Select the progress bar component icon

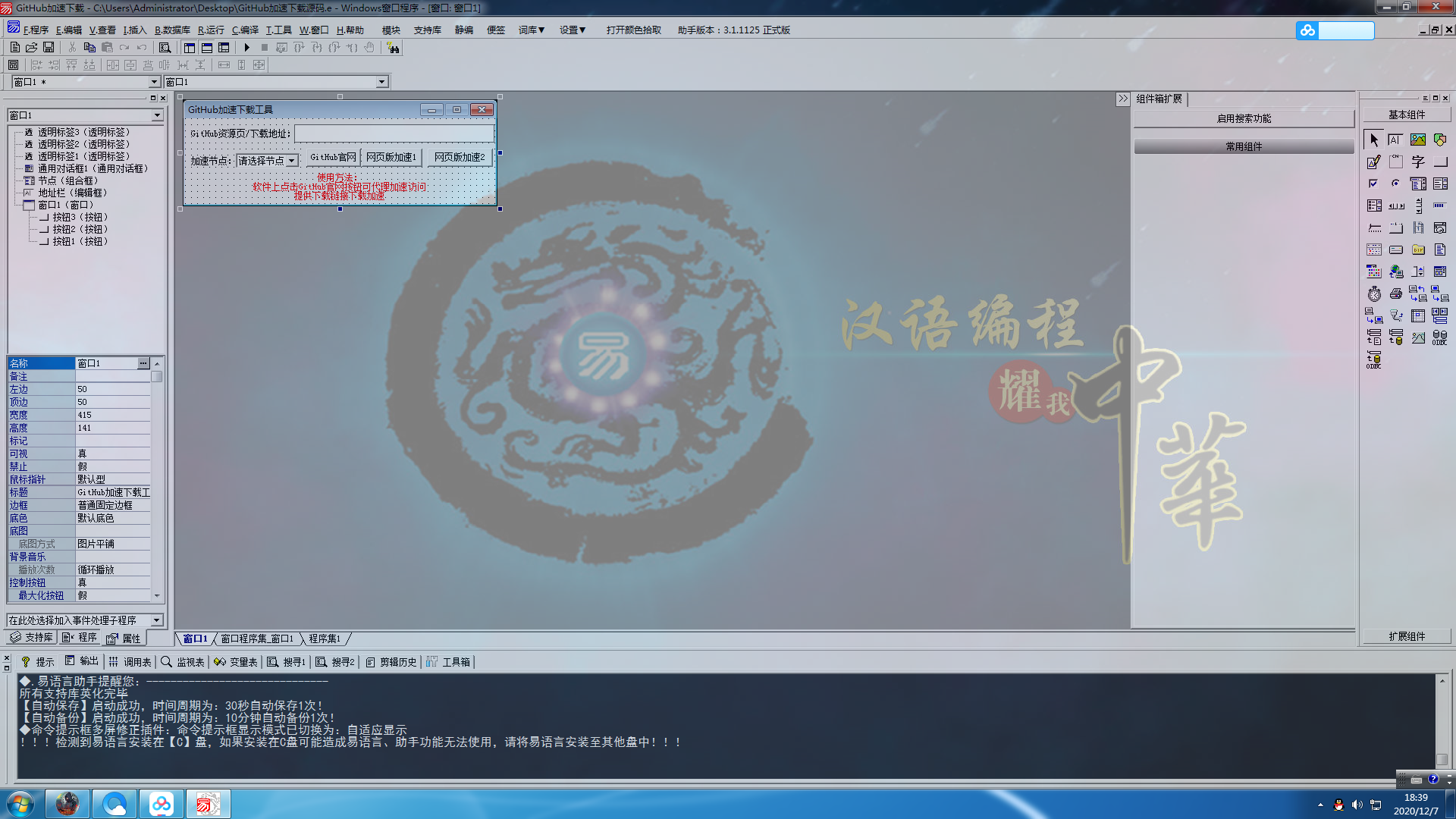1439,206
